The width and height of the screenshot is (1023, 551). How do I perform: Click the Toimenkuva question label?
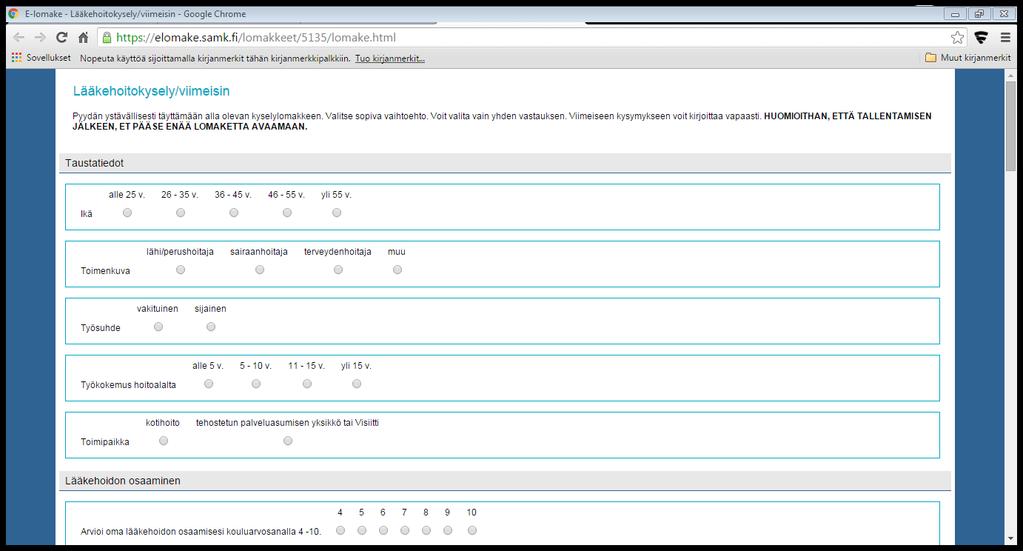pyautogui.click(x=105, y=271)
